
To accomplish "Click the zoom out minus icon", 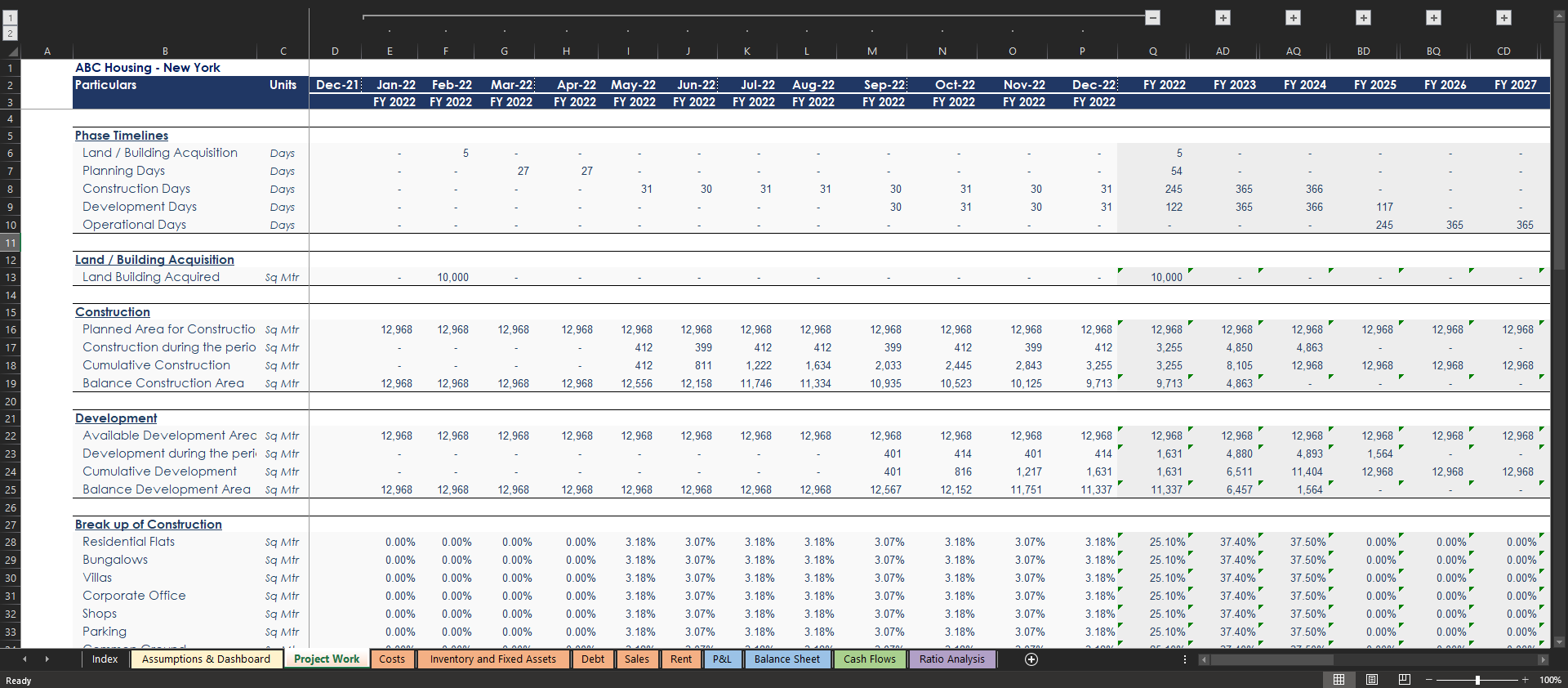I will 1429,680.
